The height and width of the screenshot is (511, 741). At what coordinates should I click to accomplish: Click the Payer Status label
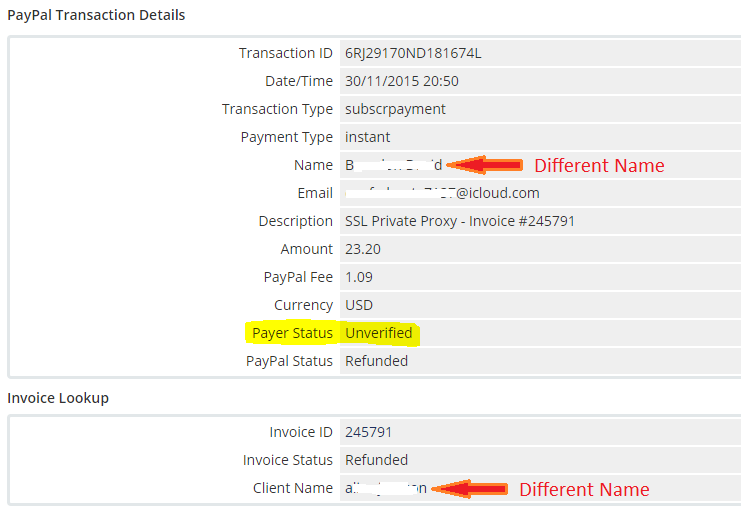tap(292, 333)
